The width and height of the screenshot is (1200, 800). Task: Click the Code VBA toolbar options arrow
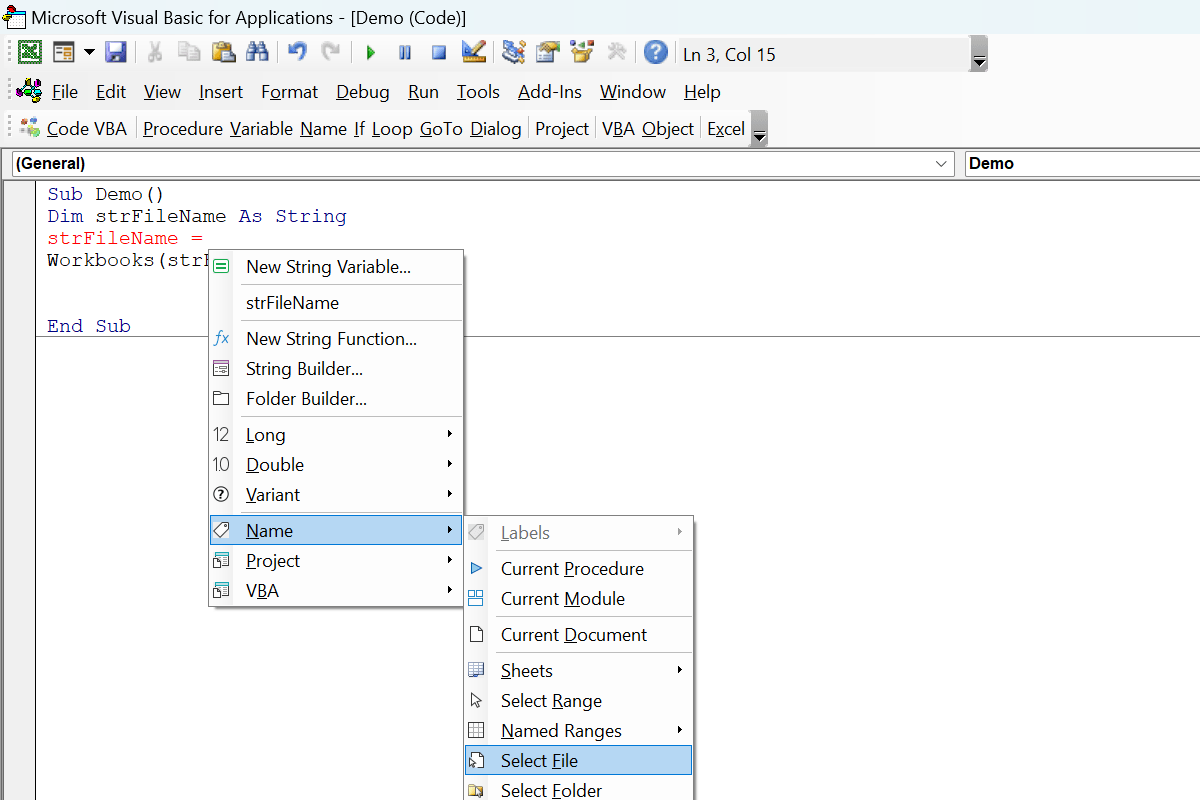pos(759,130)
